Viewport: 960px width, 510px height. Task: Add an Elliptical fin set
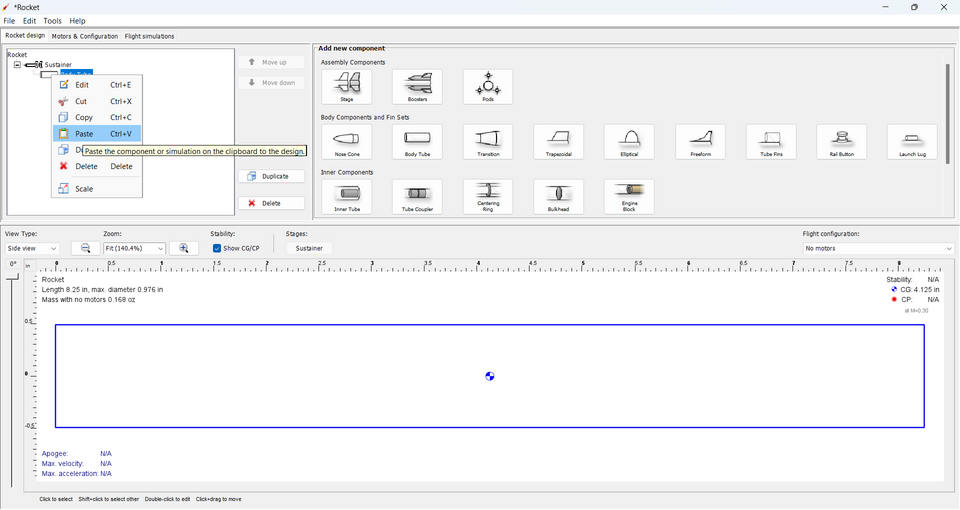[629, 142]
